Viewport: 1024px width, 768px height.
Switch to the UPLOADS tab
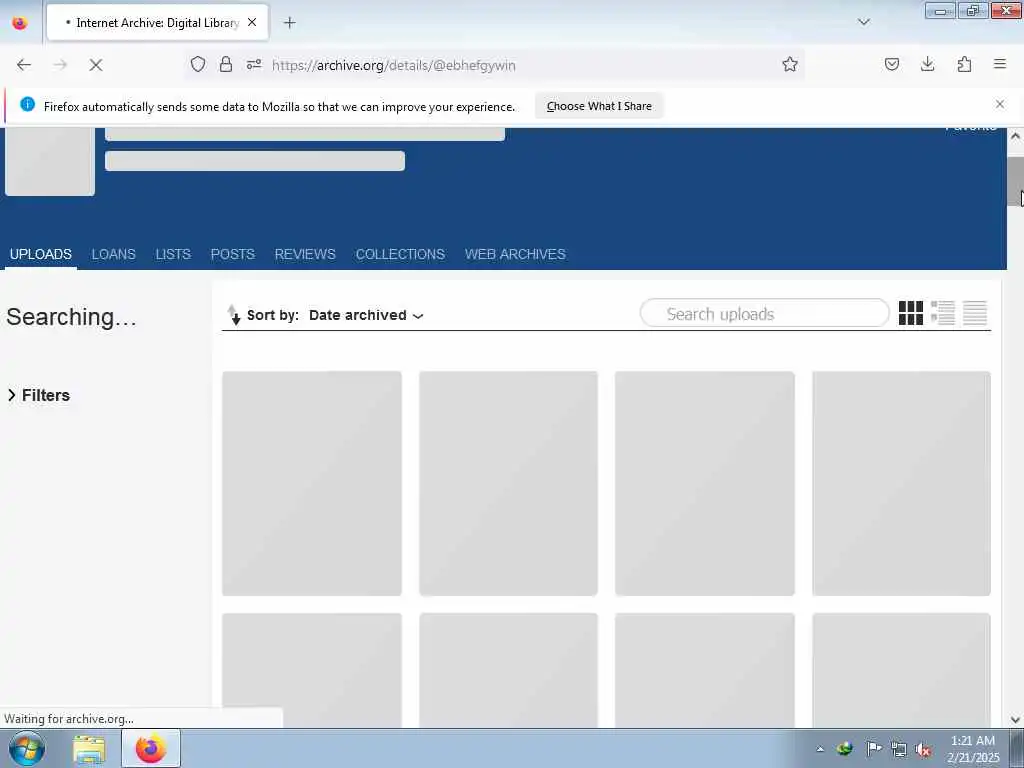pos(40,254)
